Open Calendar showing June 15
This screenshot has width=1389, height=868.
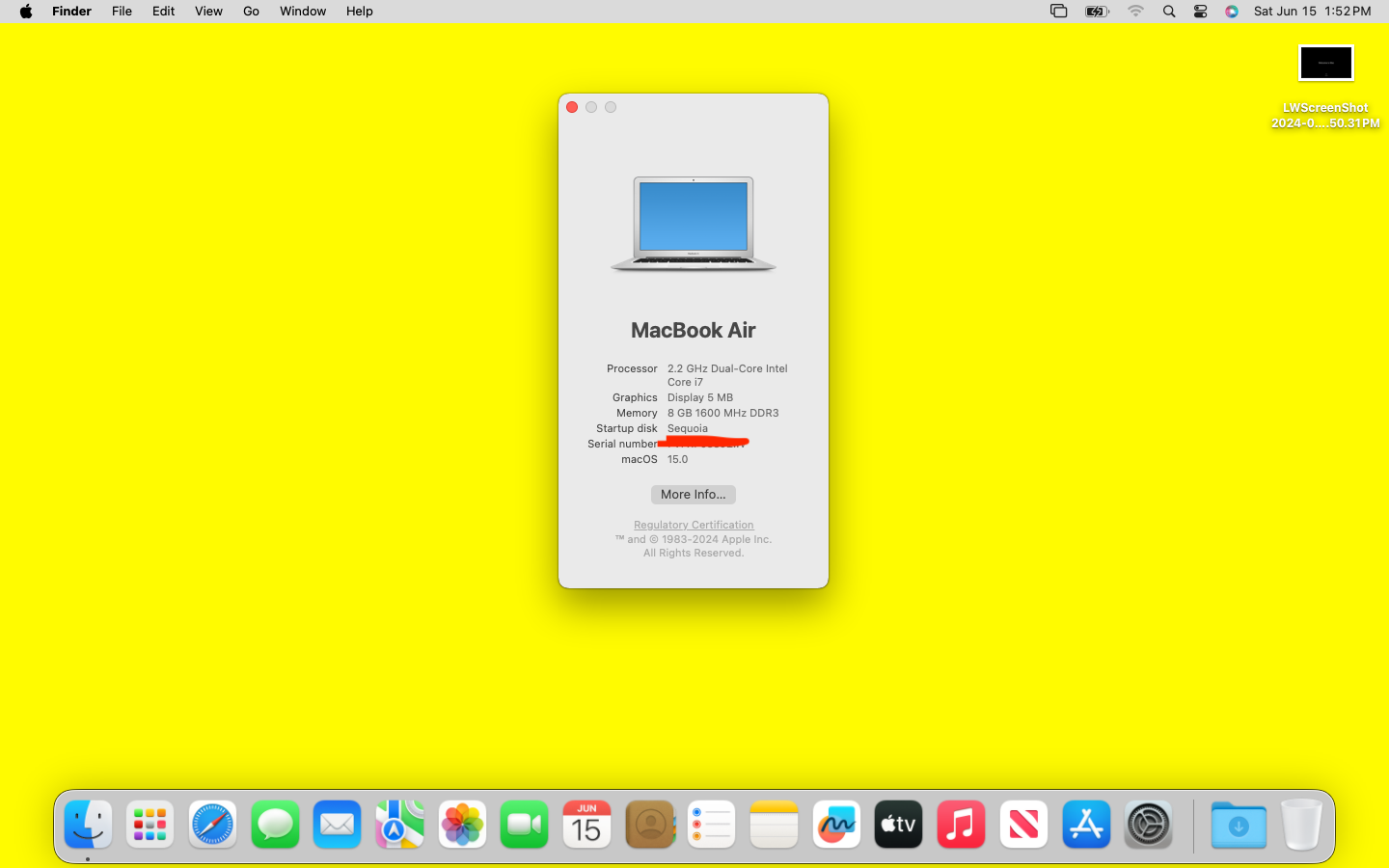[586, 825]
